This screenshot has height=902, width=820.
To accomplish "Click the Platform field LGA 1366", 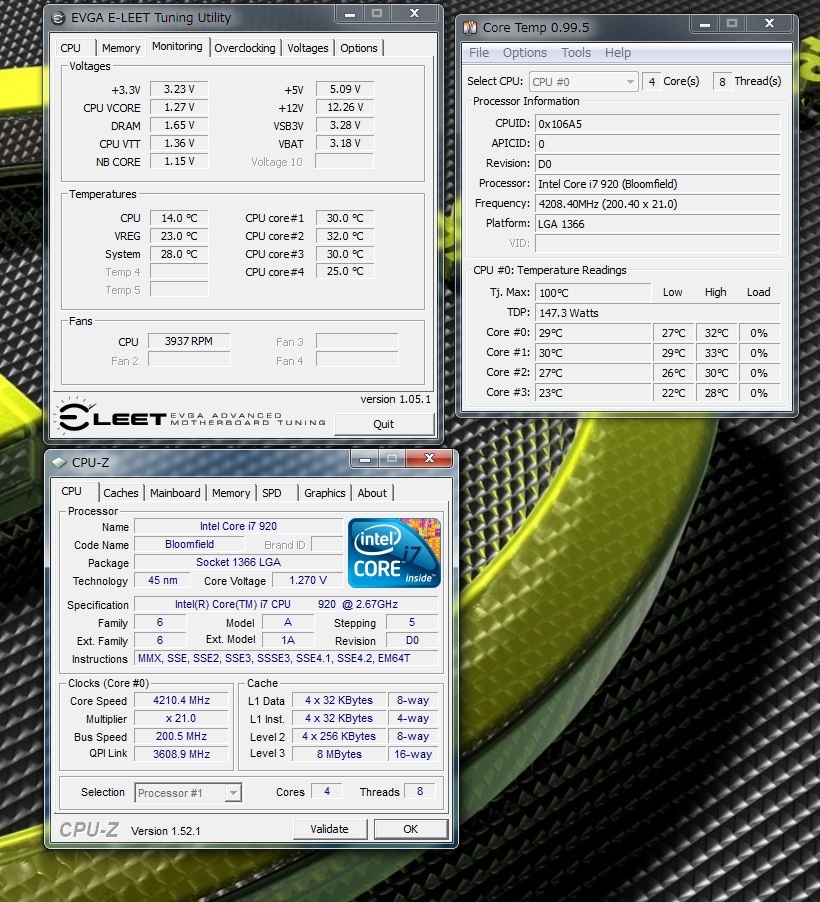I will pyautogui.click(x=658, y=224).
